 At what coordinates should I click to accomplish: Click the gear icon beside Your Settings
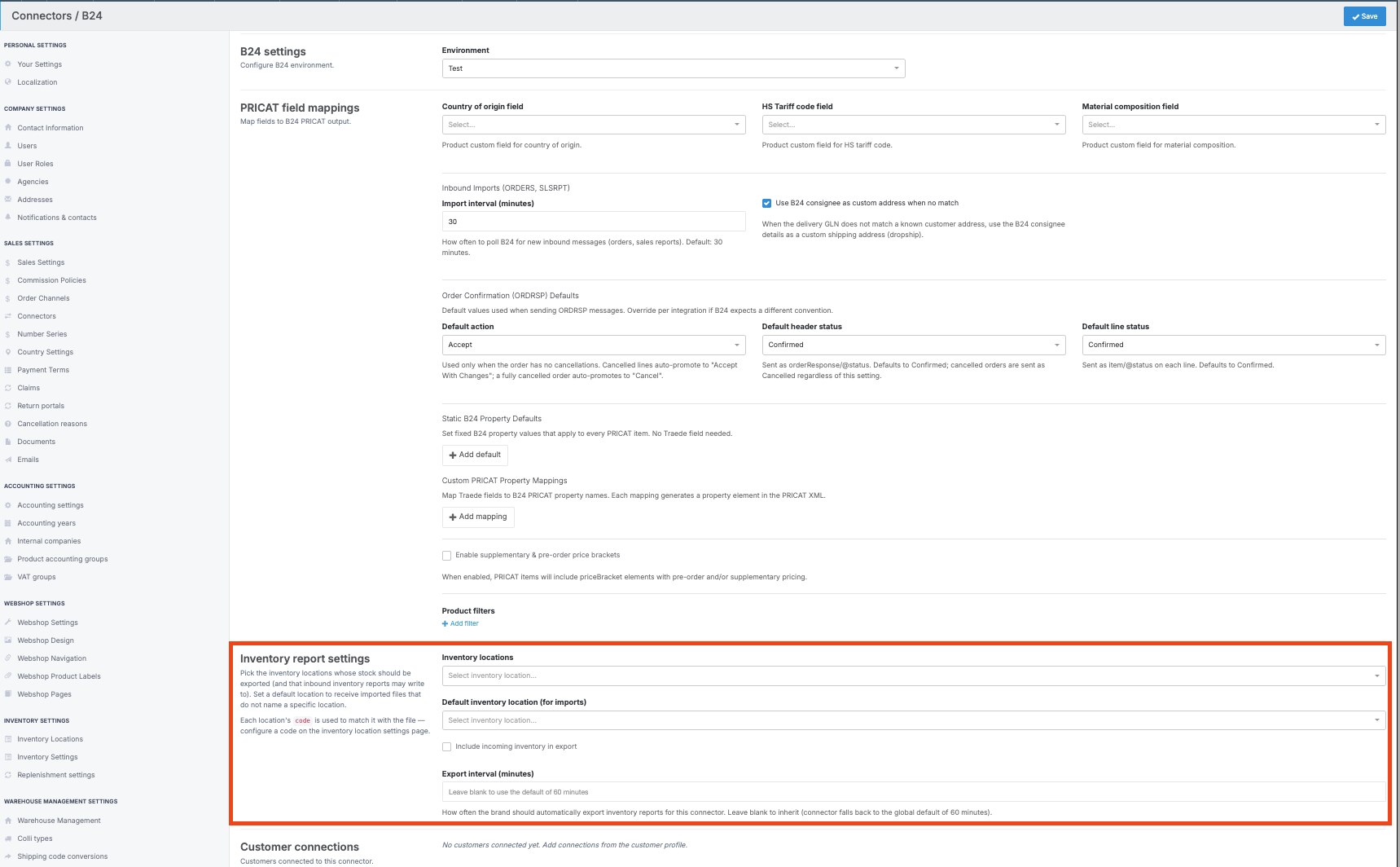(x=8, y=64)
